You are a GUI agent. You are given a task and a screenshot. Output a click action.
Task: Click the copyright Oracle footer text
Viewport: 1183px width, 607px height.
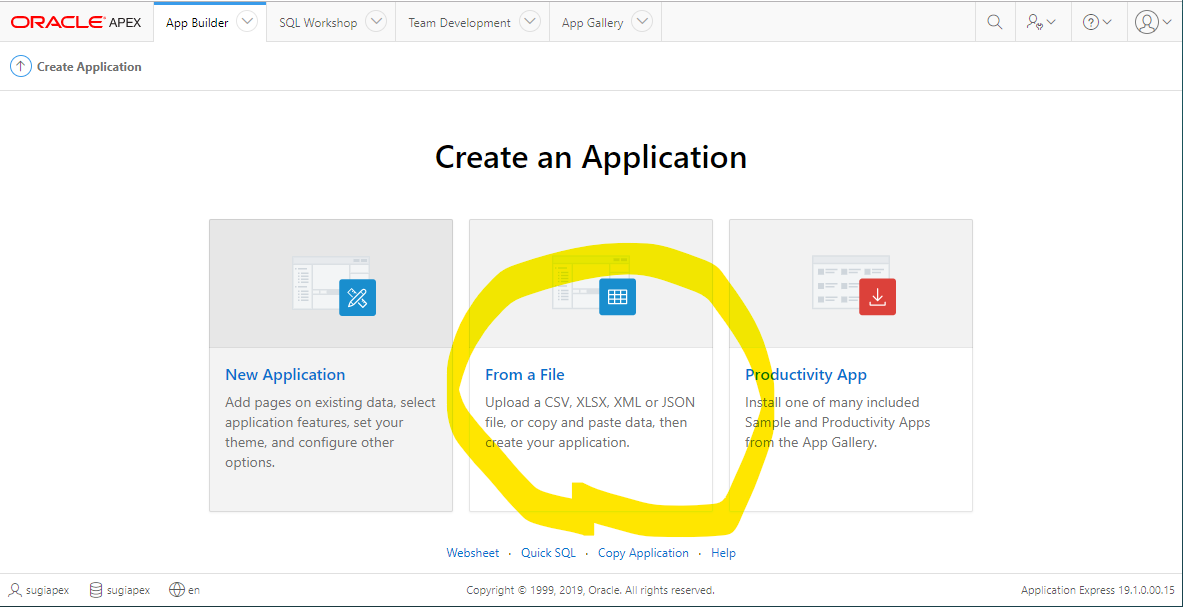pos(591,590)
